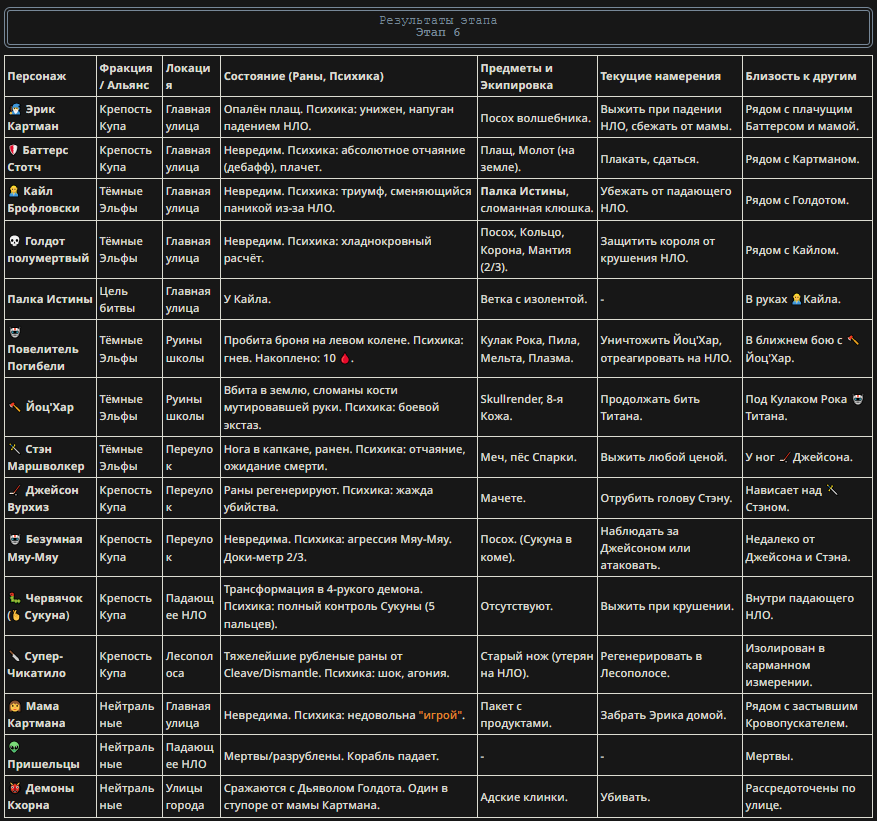
Task: Click the worm emoji beside Червячок
Action: click(x=15, y=598)
